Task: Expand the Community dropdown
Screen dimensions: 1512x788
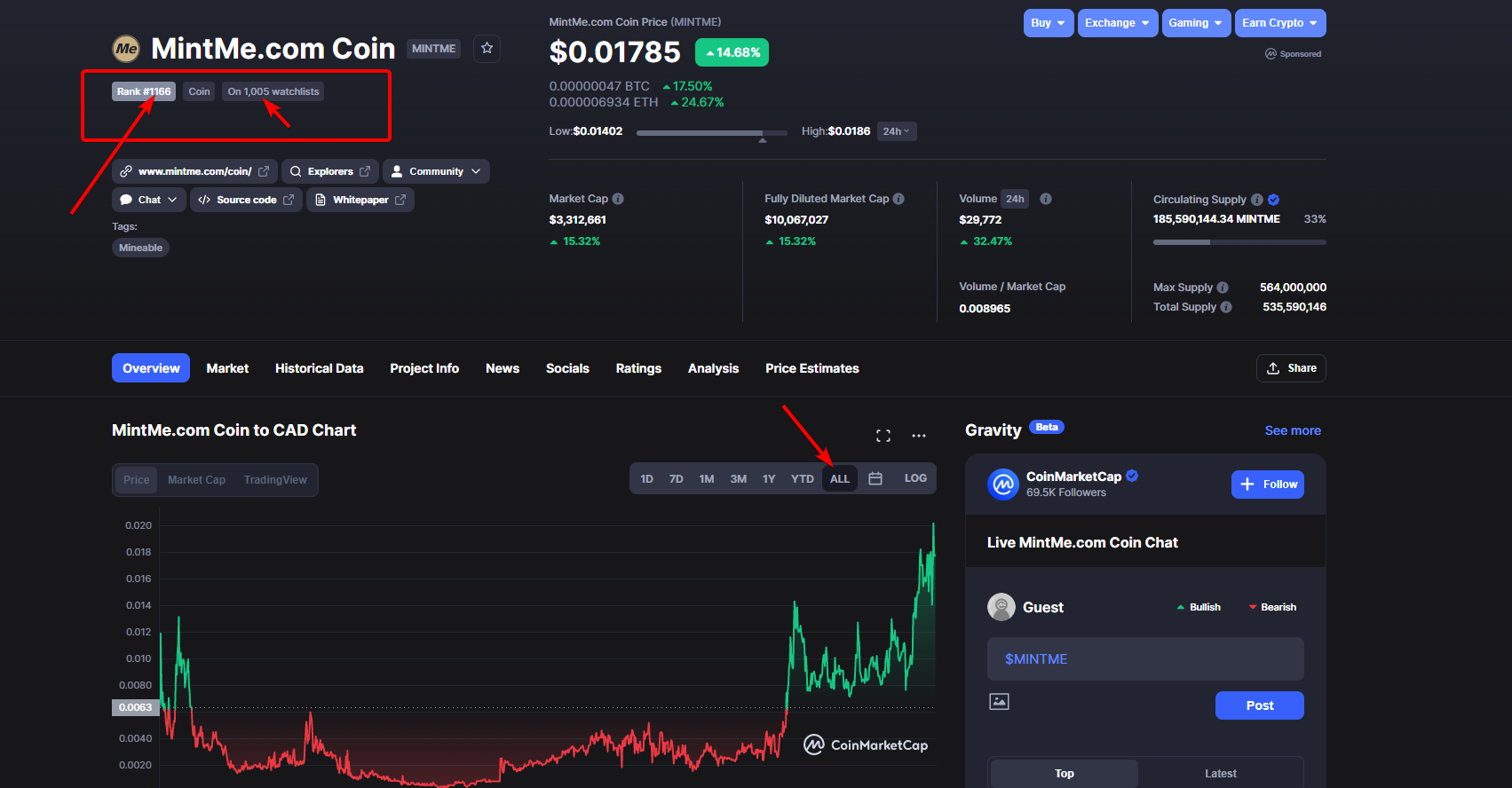Action: (436, 171)
